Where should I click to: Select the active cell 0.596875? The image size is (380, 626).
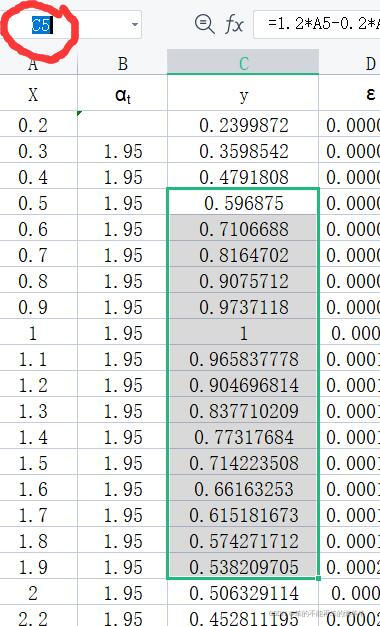[x=243, y=203]
